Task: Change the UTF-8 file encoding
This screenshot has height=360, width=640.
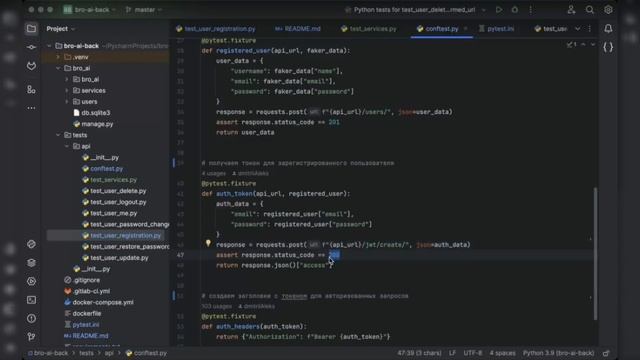Action: point(473,353)
